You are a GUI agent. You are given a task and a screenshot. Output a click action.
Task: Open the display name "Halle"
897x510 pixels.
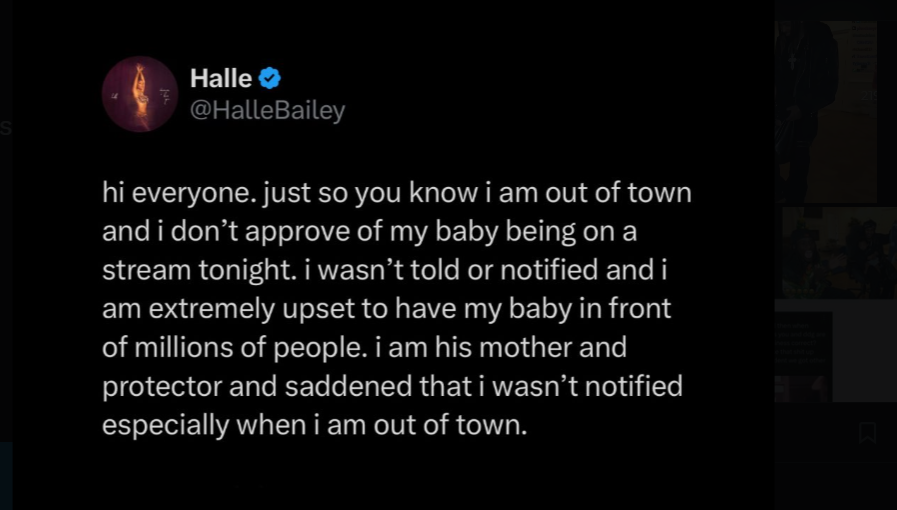point(220,79)
